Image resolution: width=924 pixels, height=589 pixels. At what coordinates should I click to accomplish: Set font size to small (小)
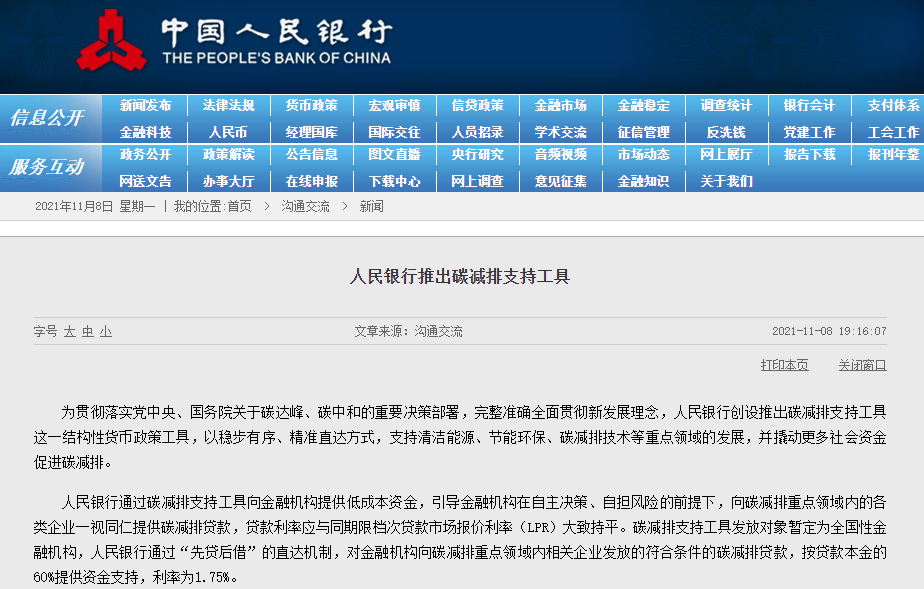(x=106, y=331)
